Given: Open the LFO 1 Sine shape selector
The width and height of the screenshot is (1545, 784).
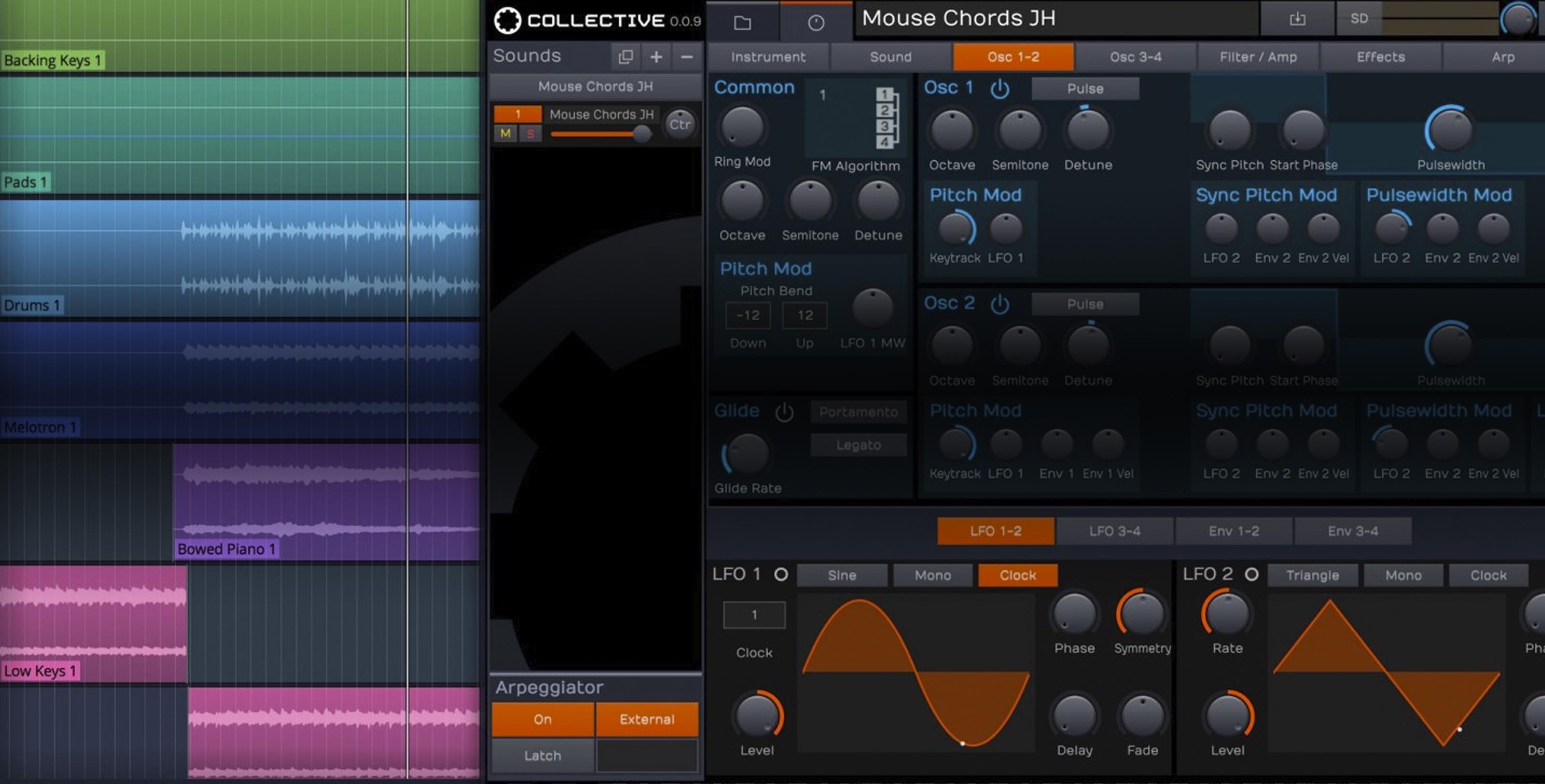Looking at the screenshot, I should coord(841,574).
